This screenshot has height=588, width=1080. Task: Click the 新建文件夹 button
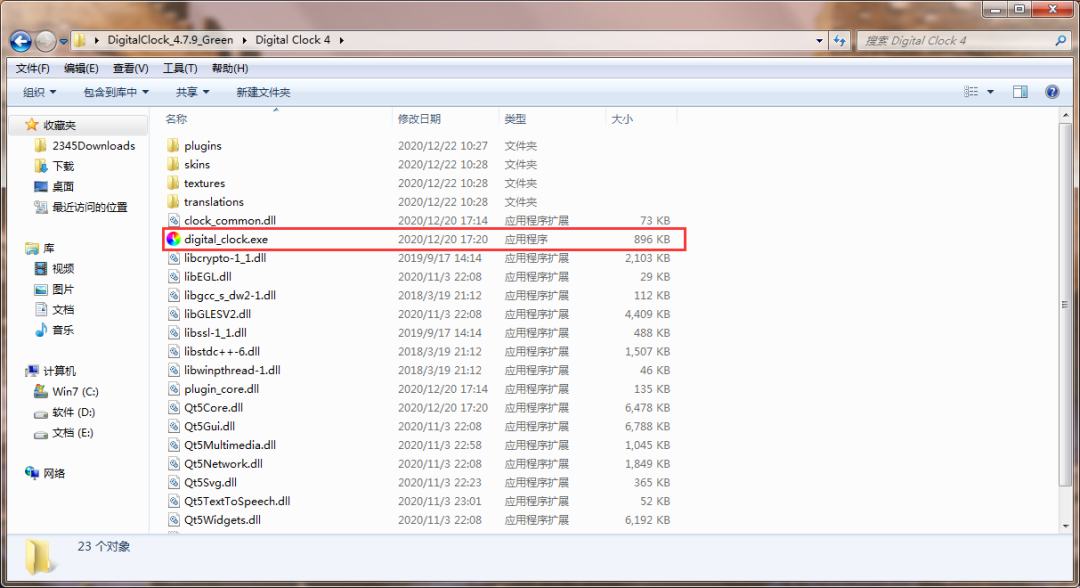263,92
